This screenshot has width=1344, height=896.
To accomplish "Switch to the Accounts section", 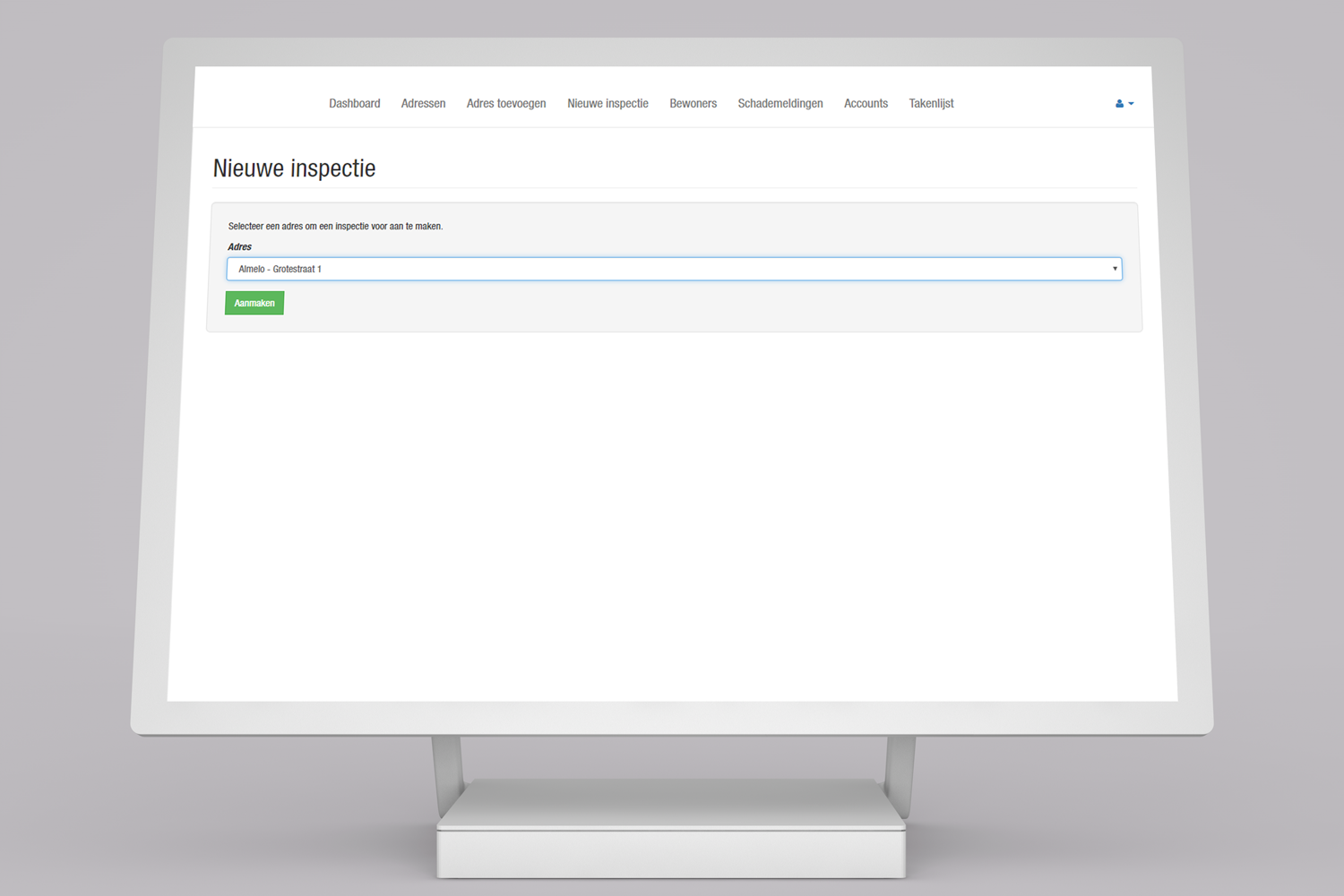I will pos(866,104).
